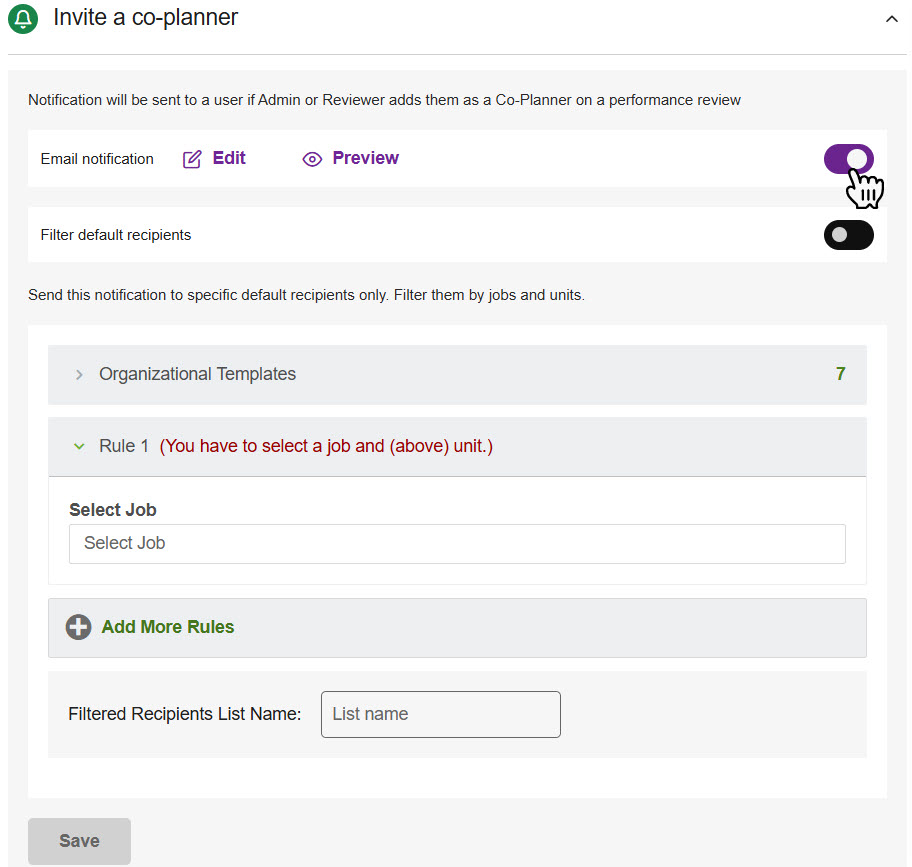Click the plus icon for adding rules
The image size is (912, 867).
(78, 627)
